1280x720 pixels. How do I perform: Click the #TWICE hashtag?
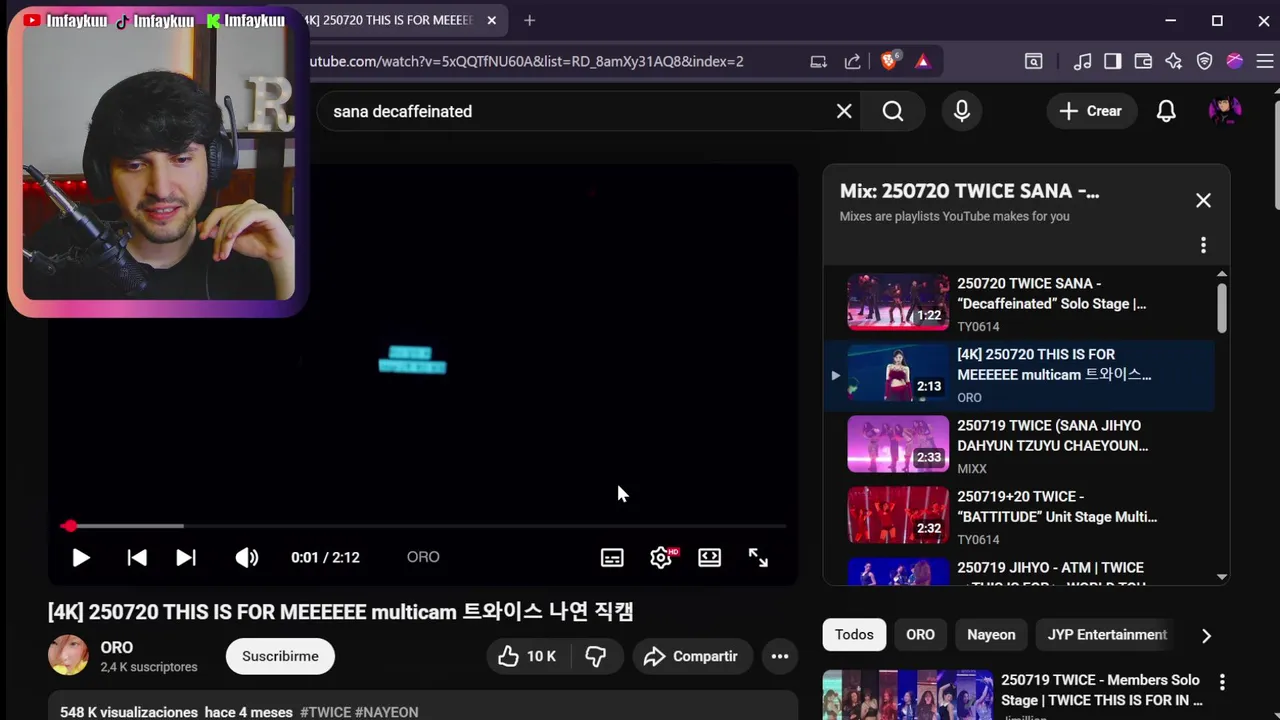tap(325, 712)
